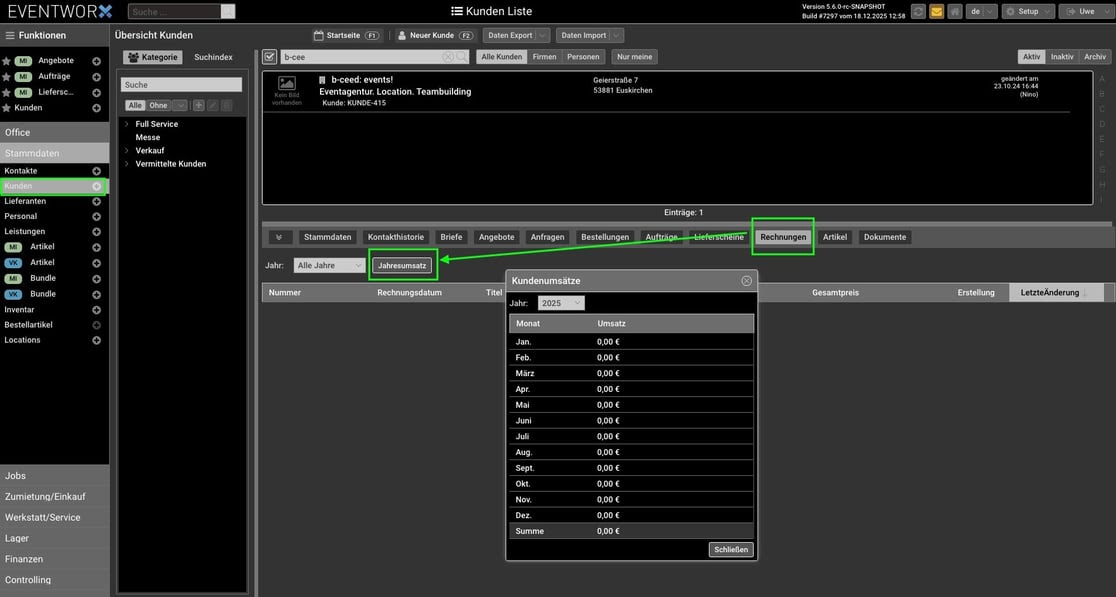Screen dimensions: 1116x597
Task: Open the 2025 year dropdown in dialog
Action: coord(561,303)
